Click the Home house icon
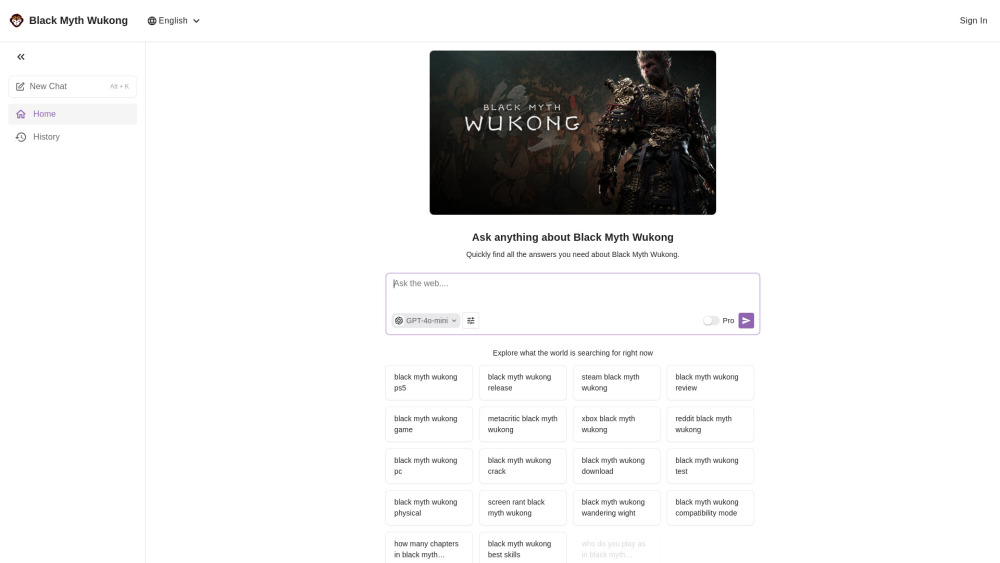 [21, 114]
